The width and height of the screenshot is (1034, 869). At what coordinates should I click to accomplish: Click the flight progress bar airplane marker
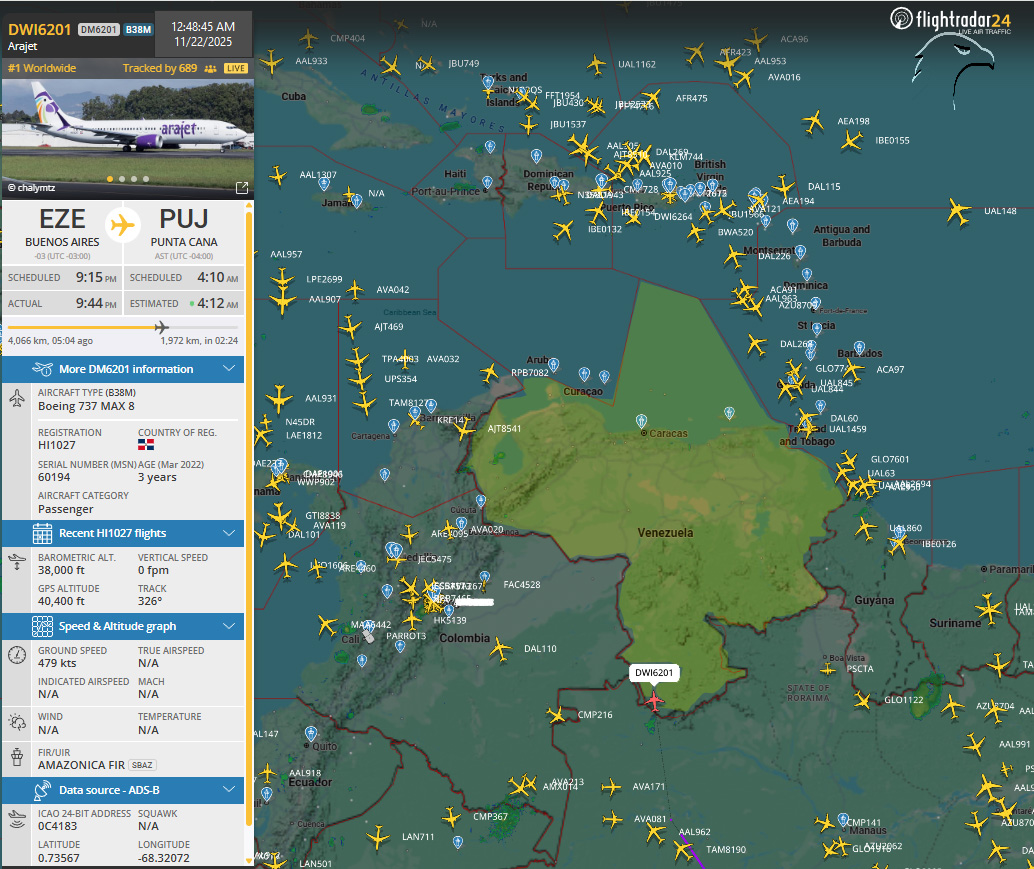pos(162,327)
